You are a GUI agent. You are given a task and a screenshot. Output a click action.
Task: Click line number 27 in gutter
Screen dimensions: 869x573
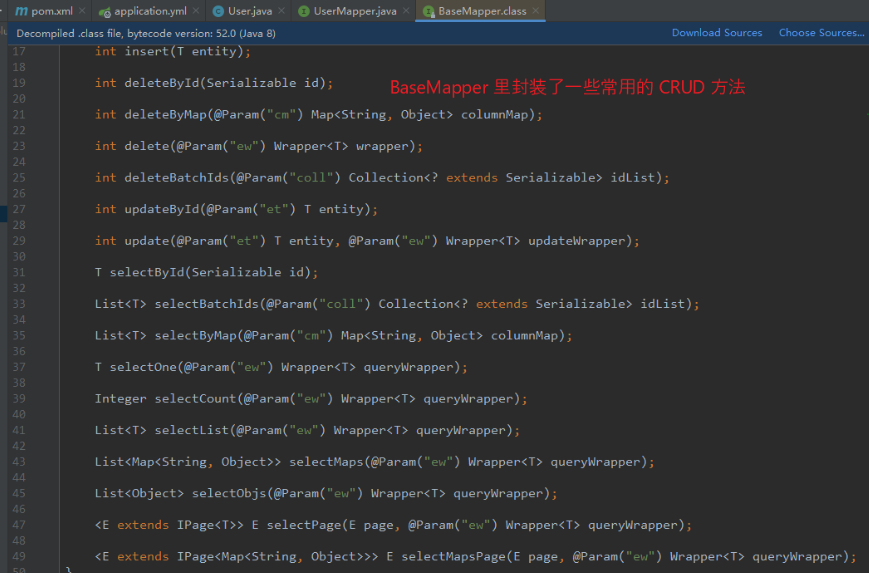pos(19,209)
